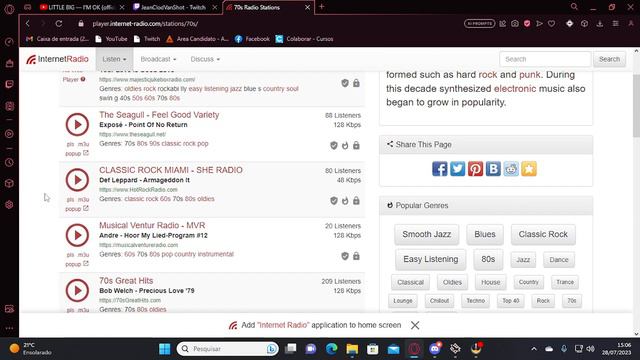Open sidebar settings gear icon
The width and height of the screenshot is (640, 360).
9,204
